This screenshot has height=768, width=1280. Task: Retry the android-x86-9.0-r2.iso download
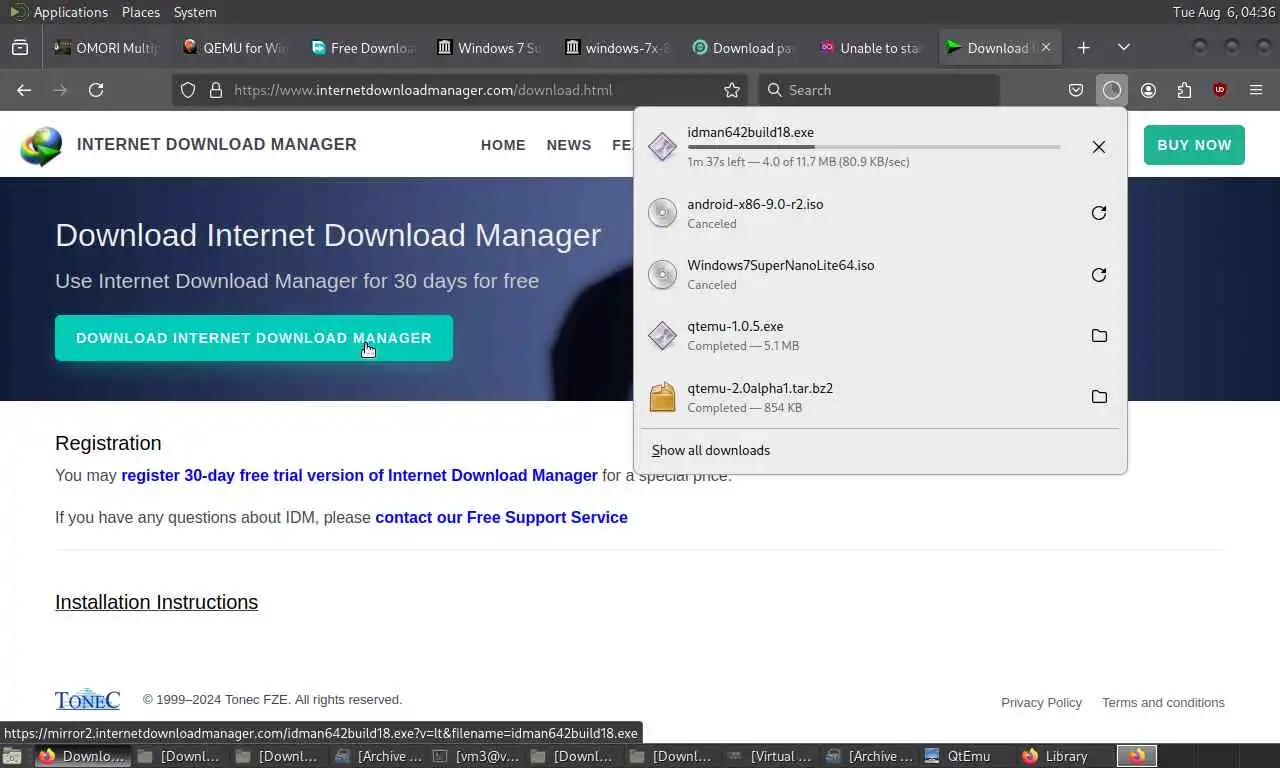pyautogui.click(x=1098, y=213)
